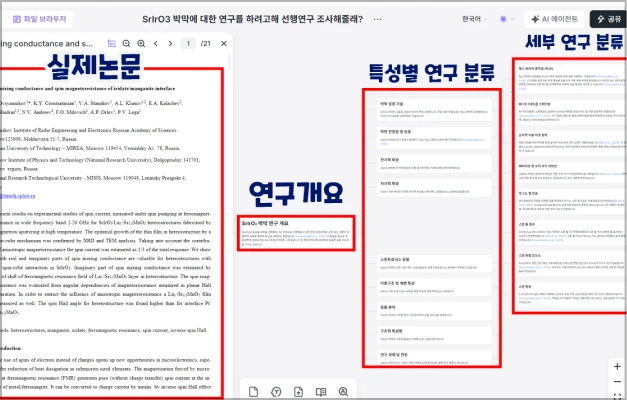Zoom out the mind map canvas with minus
Viewport: 627px width, 400px height.
[x=617, y=382]
